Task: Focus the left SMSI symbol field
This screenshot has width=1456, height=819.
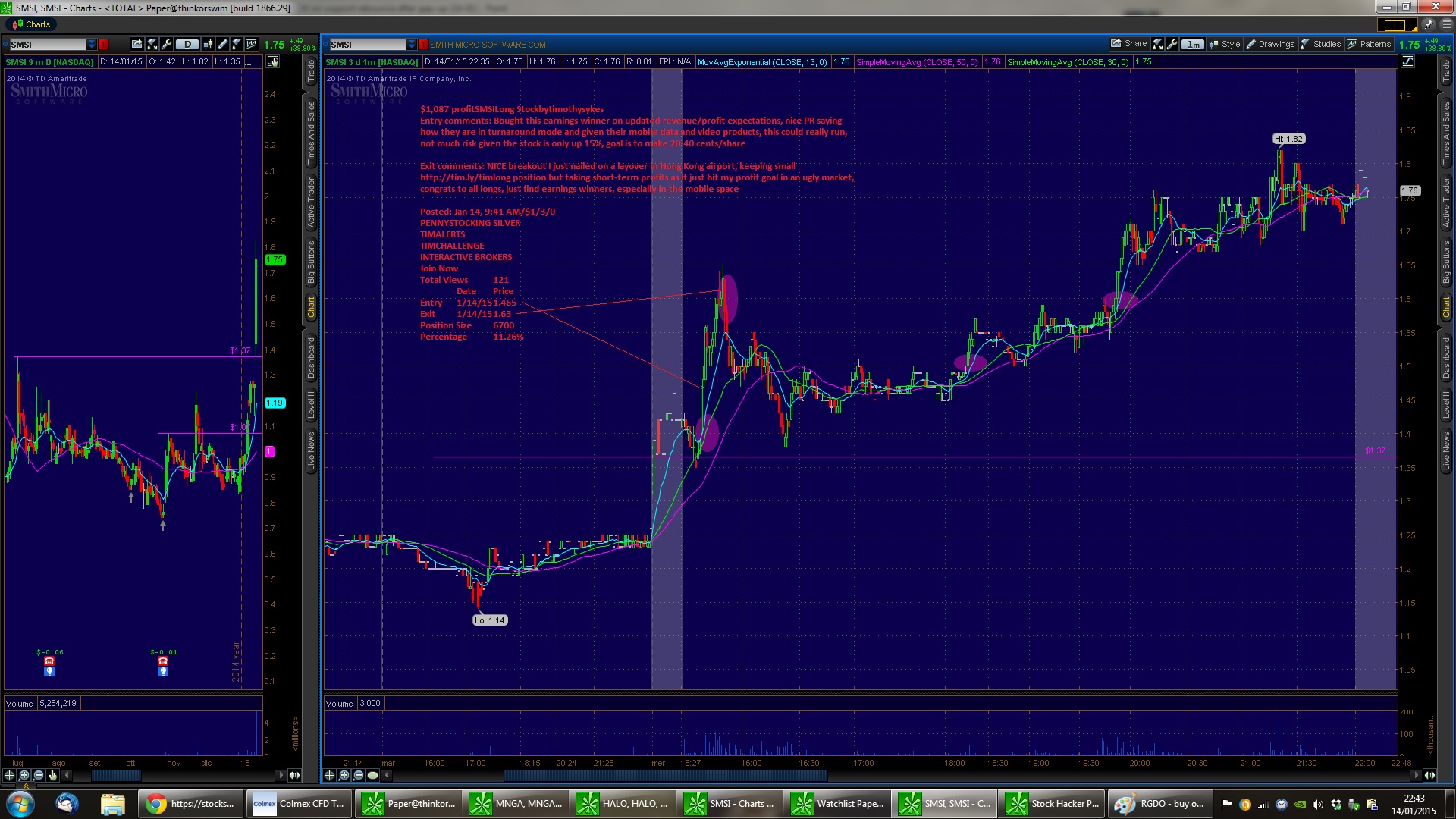Action: click(48, 44)
